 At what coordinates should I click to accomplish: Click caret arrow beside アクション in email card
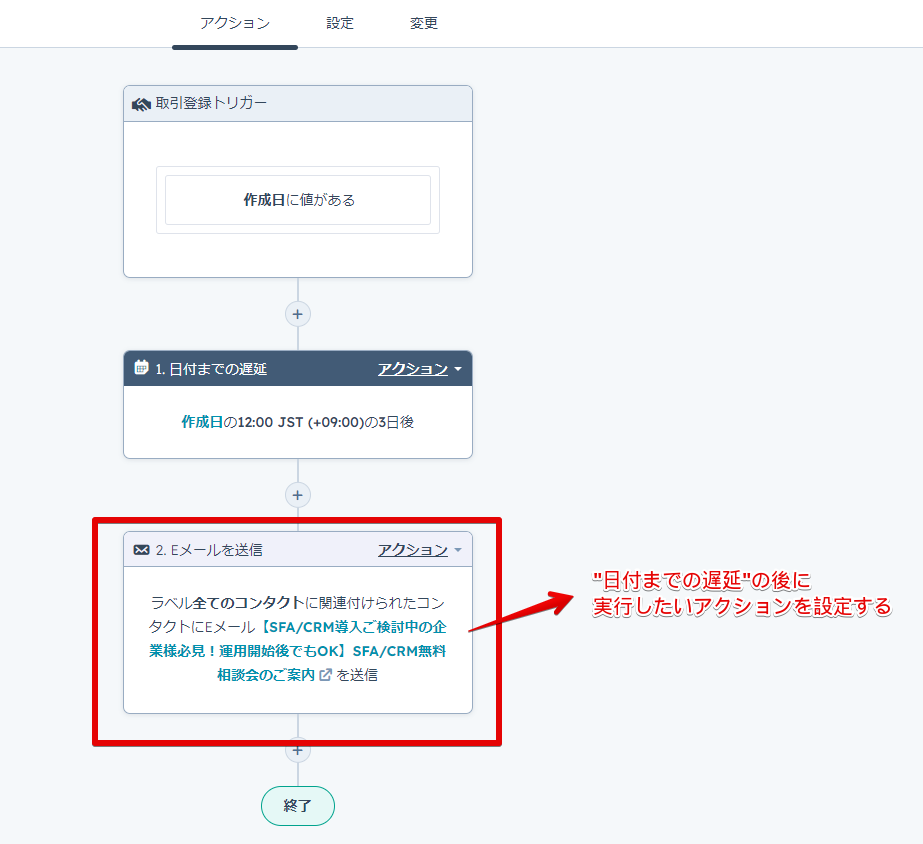[458, 550]
